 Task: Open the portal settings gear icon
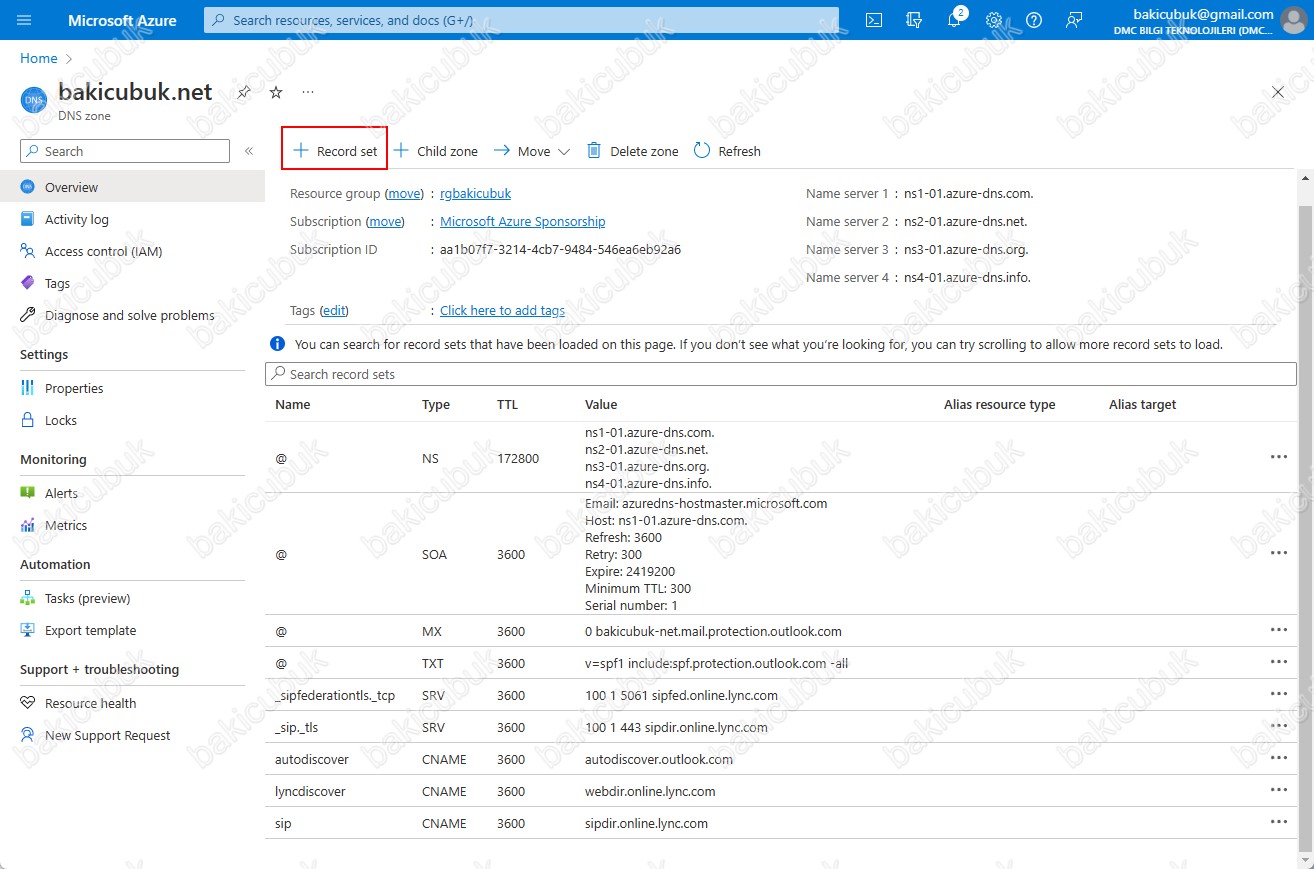(x=994, y=20)
